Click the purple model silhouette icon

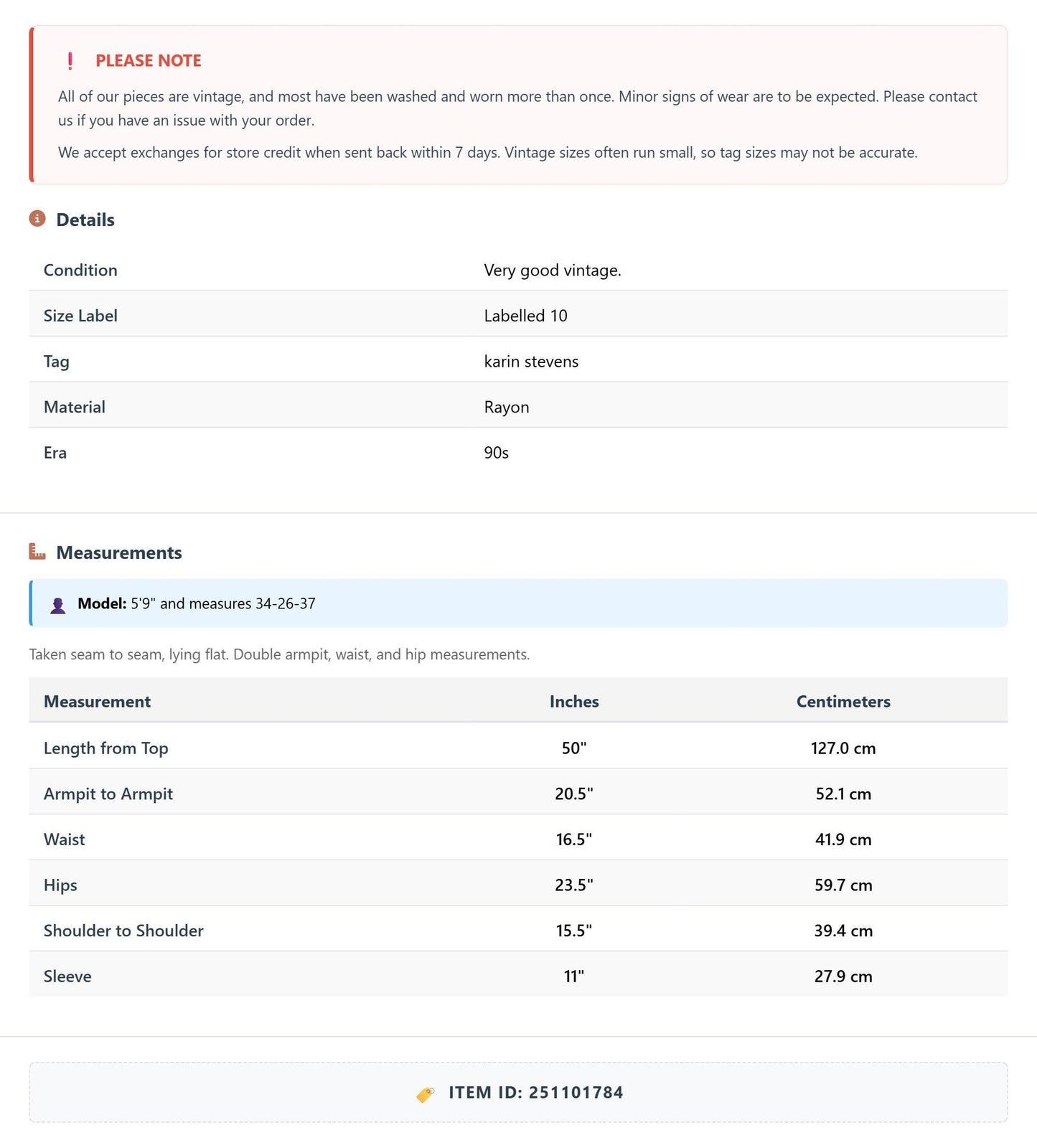pos(58,605)
